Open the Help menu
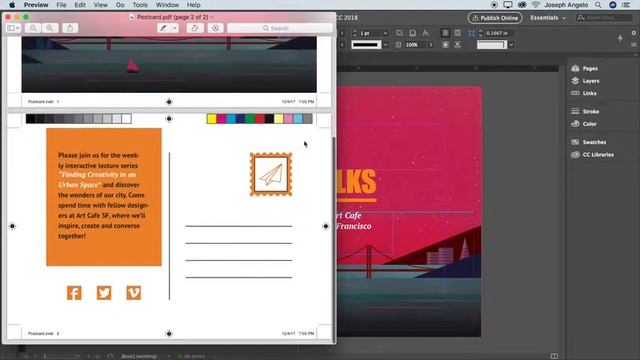The height and width of the screenshot is (360, 640). [x=193, y=5]
